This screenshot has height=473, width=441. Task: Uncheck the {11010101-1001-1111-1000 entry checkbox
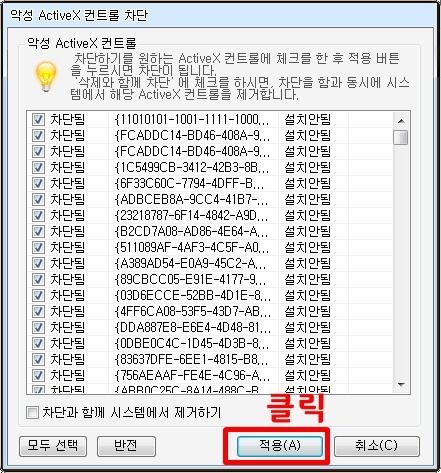(38, 119)
